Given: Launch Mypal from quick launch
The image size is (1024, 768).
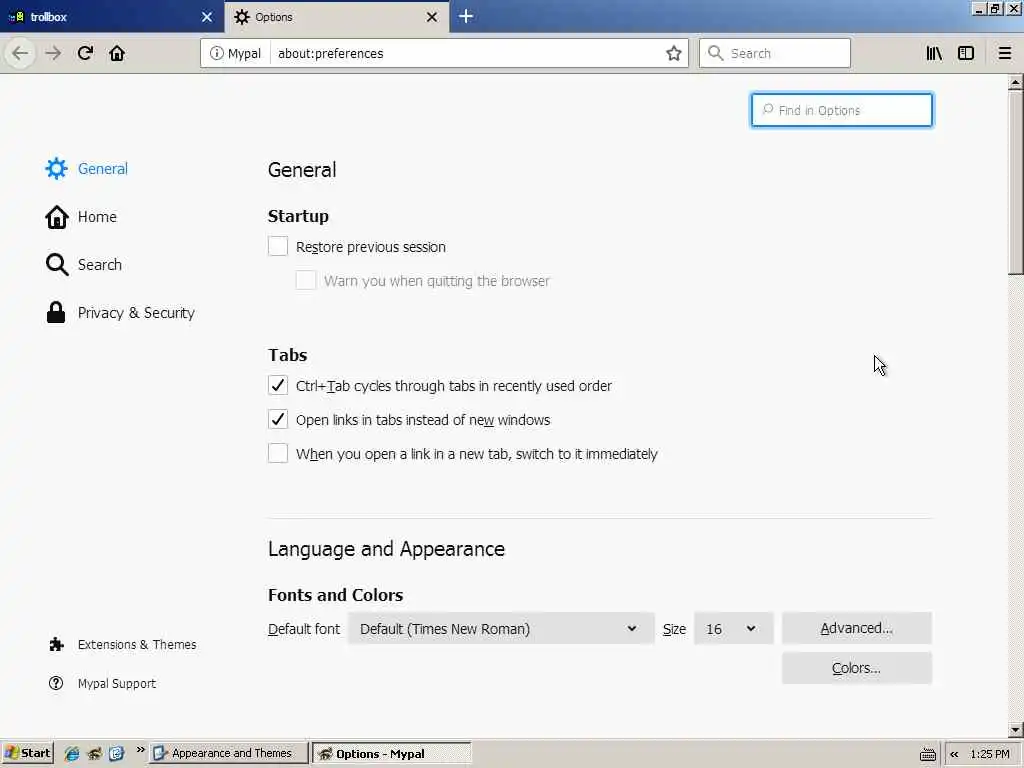Looking at the screenshot, I should point(94,754).
